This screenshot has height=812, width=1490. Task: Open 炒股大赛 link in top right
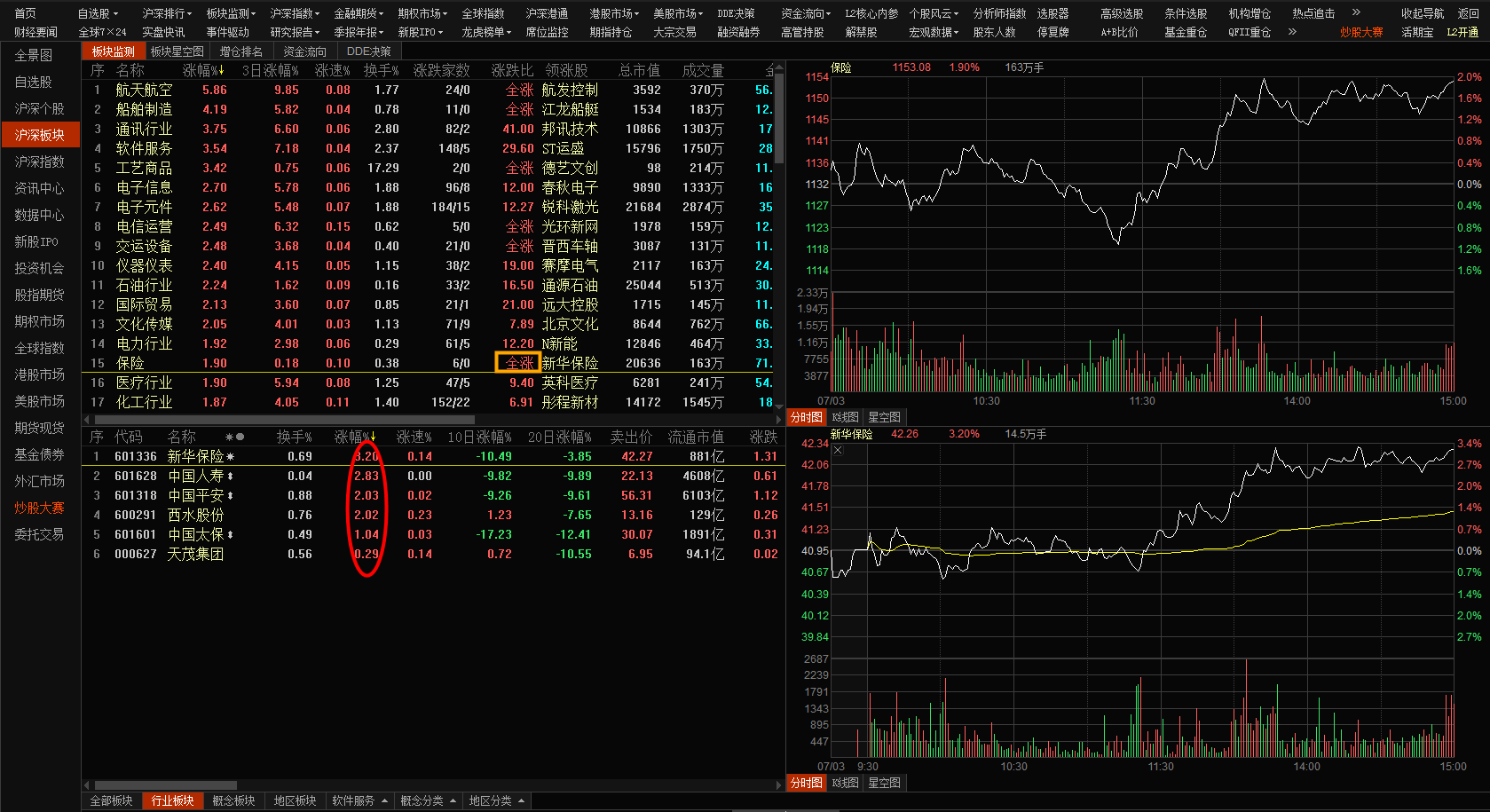[1361, 32]
